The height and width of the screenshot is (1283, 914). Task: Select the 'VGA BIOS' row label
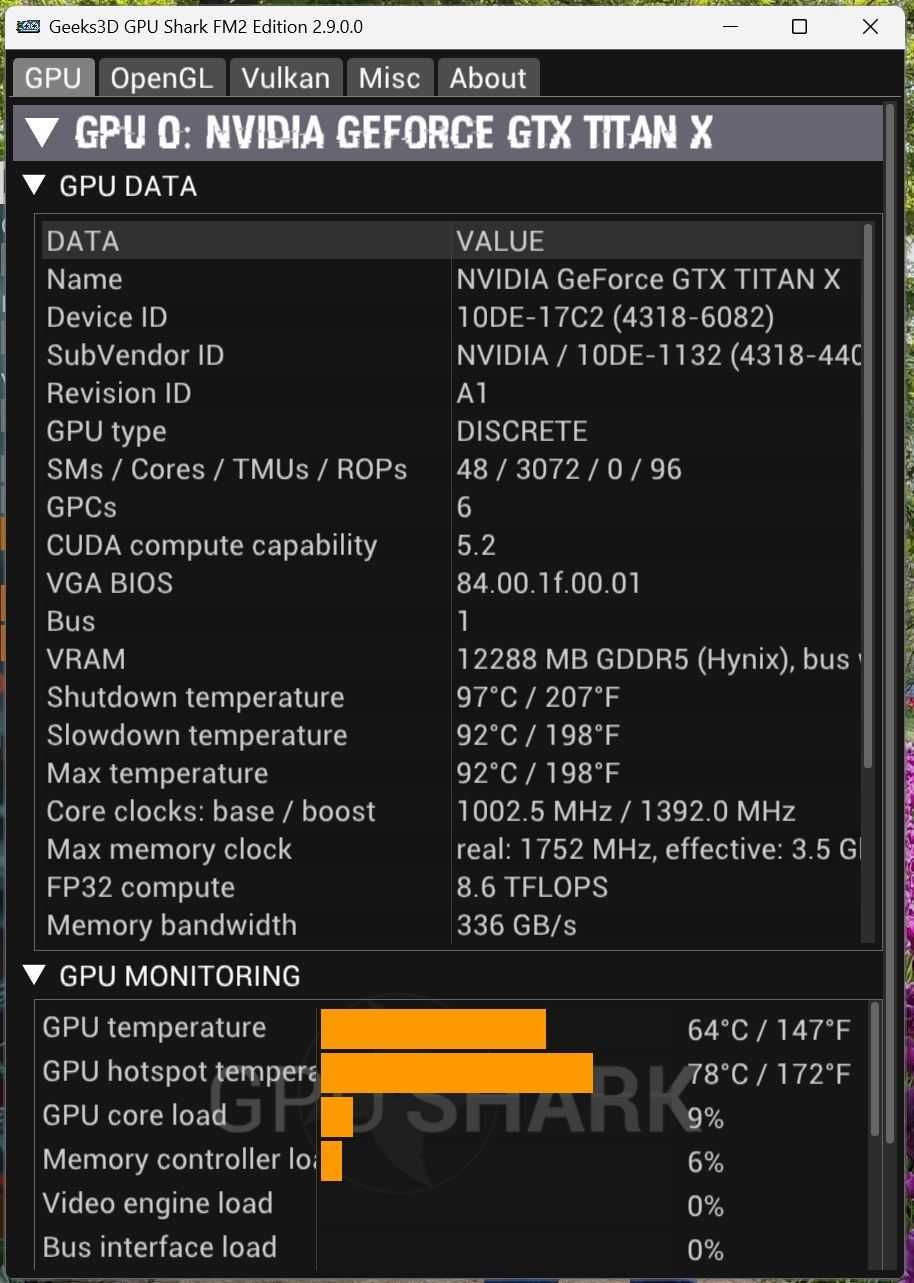[109, 583]
